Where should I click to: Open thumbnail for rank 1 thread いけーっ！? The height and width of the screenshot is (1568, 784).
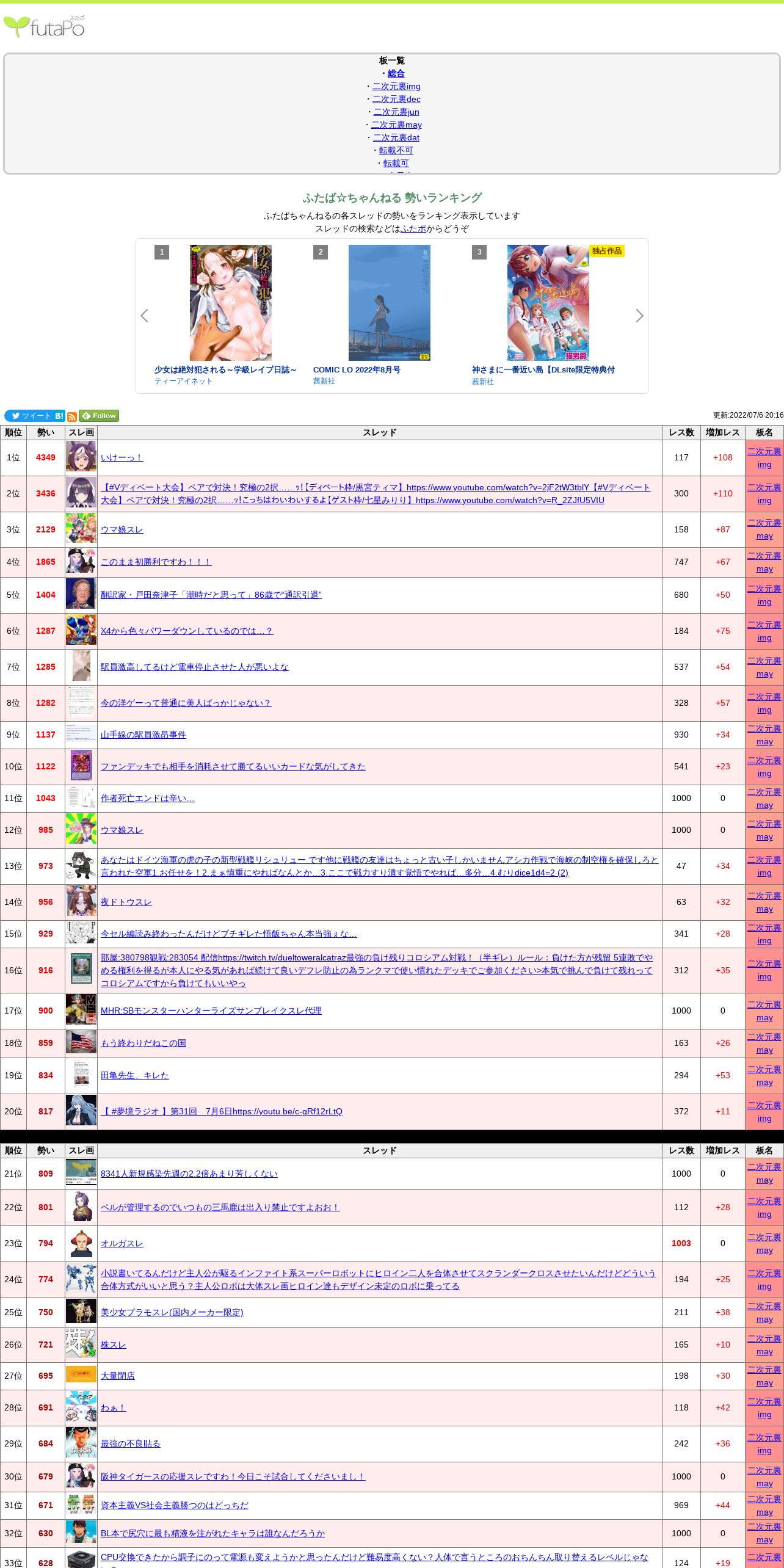(81, 457)
